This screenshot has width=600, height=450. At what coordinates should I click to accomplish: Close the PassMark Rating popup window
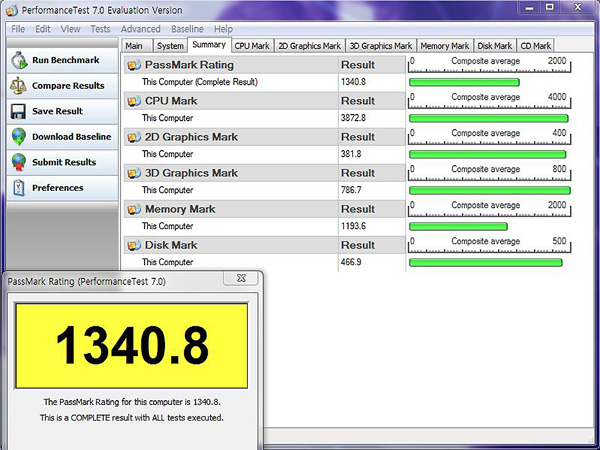[241, 279]
